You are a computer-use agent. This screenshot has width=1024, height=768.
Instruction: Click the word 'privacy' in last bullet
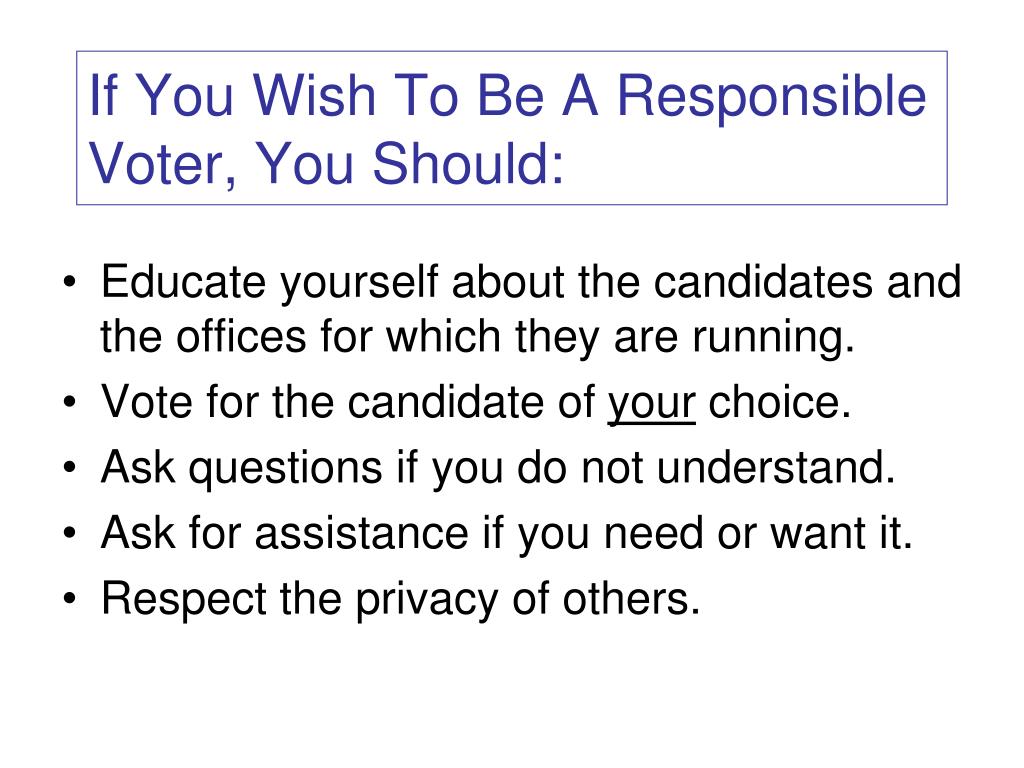(426, 600)
